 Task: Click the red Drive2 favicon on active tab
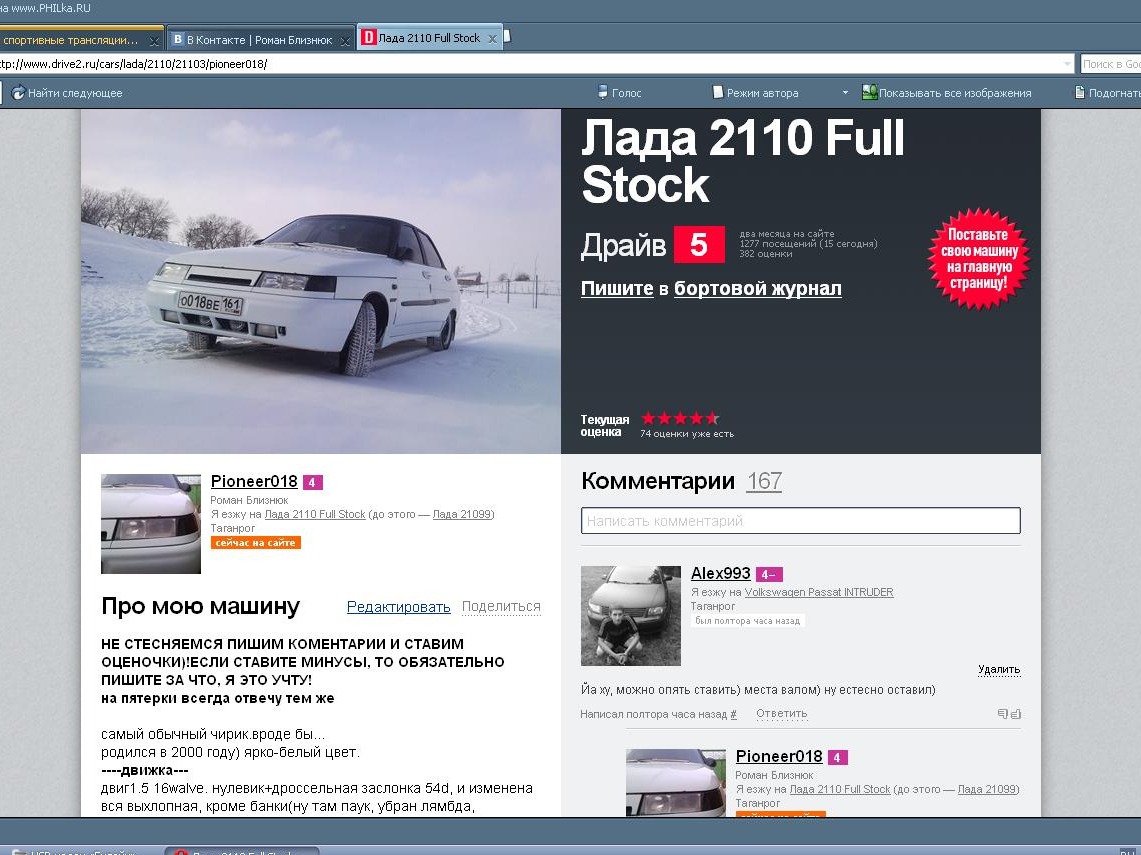coord(369,37)
